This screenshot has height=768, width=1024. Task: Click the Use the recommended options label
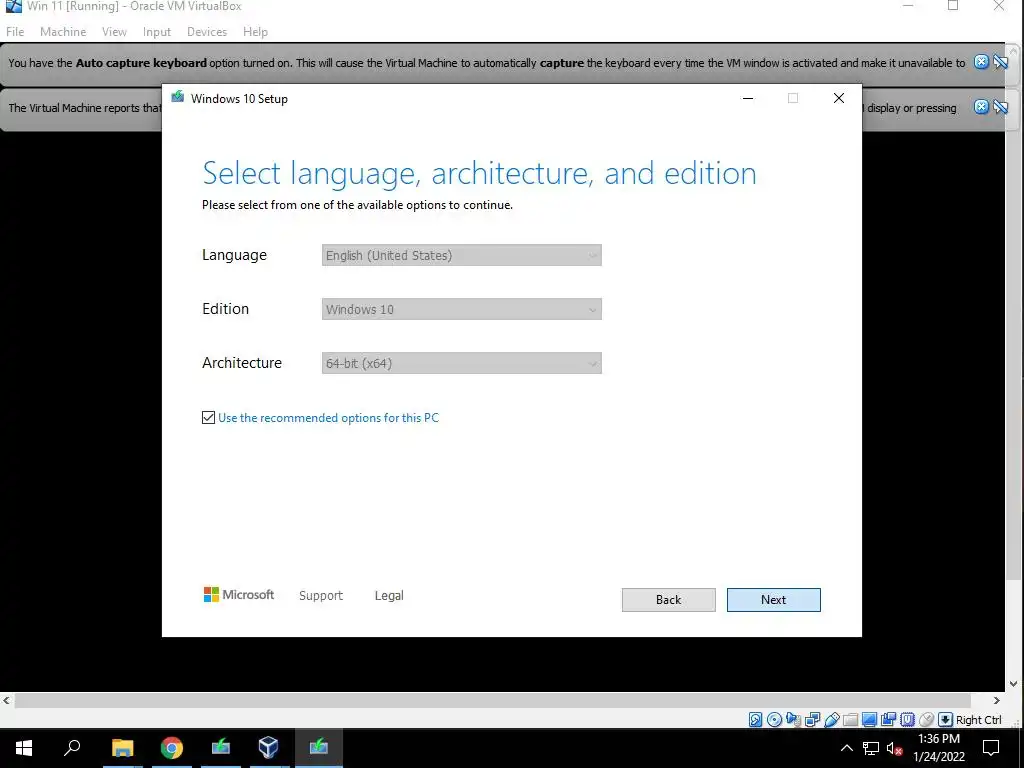tap(328, 418)
